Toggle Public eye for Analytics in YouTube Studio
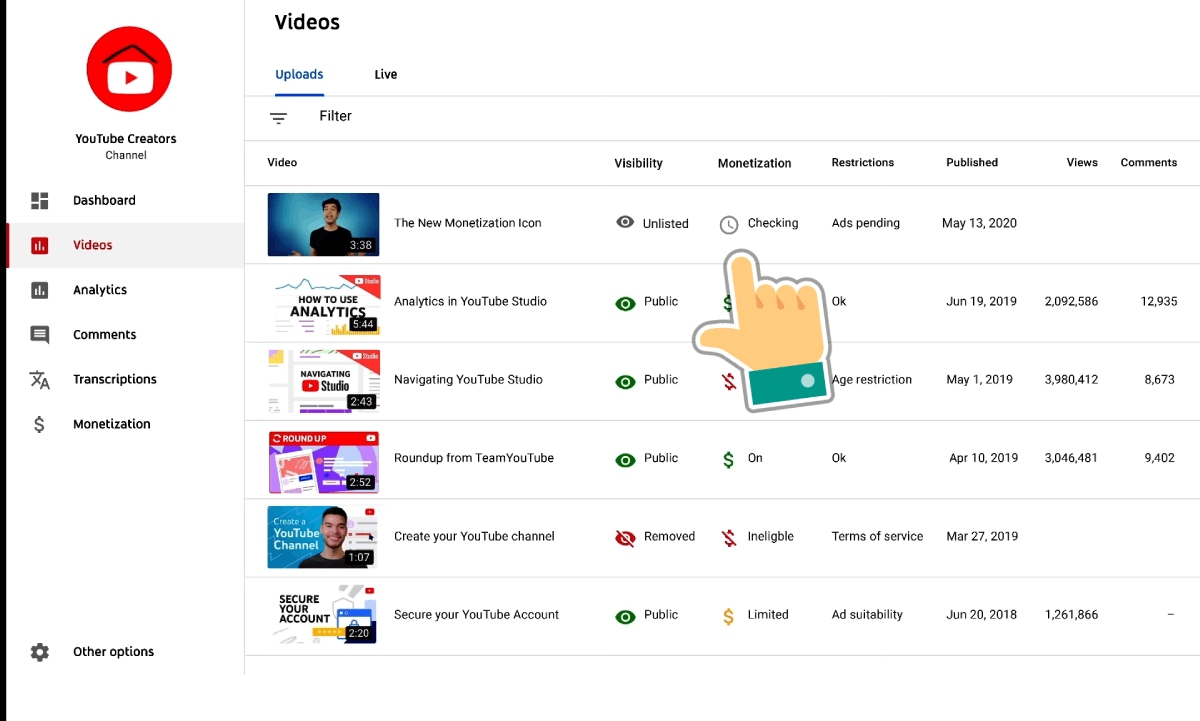 [626, 303]
